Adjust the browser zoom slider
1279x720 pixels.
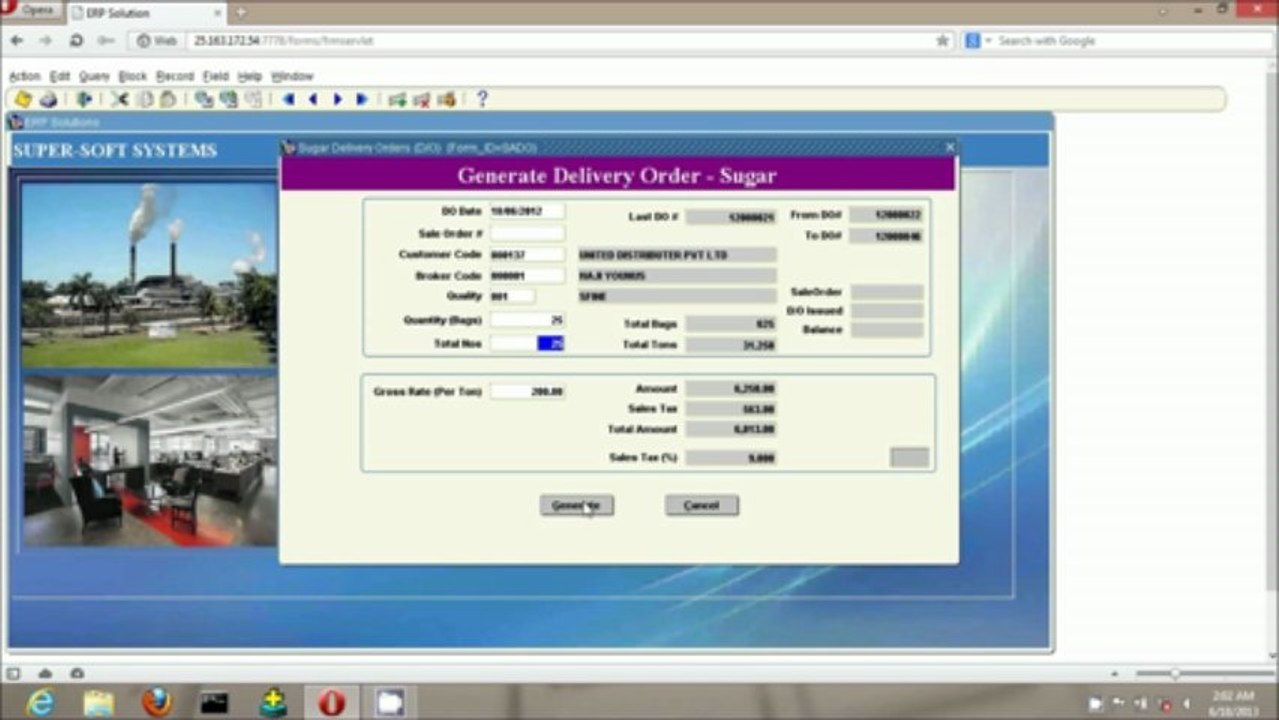pyautogui.click(x=1175, y=674)
